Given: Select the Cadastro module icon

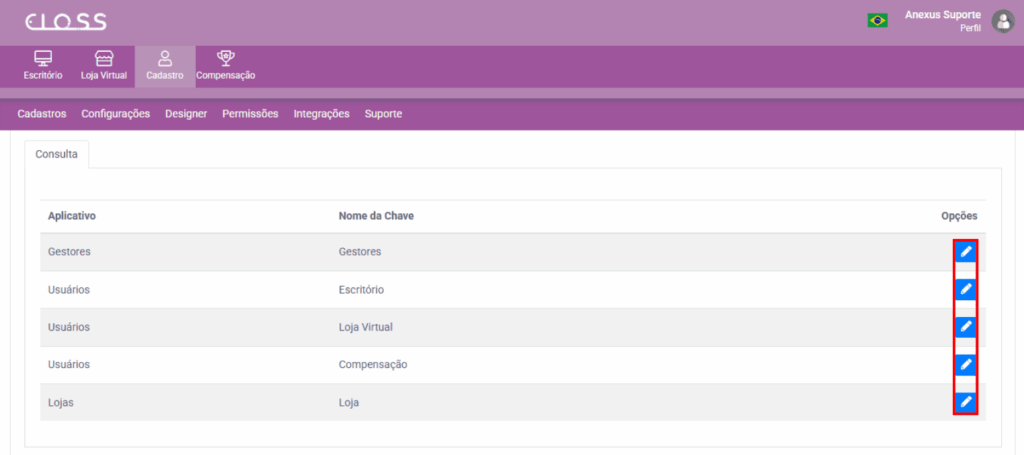Looking at the screenshot, I should pos(165,65).
